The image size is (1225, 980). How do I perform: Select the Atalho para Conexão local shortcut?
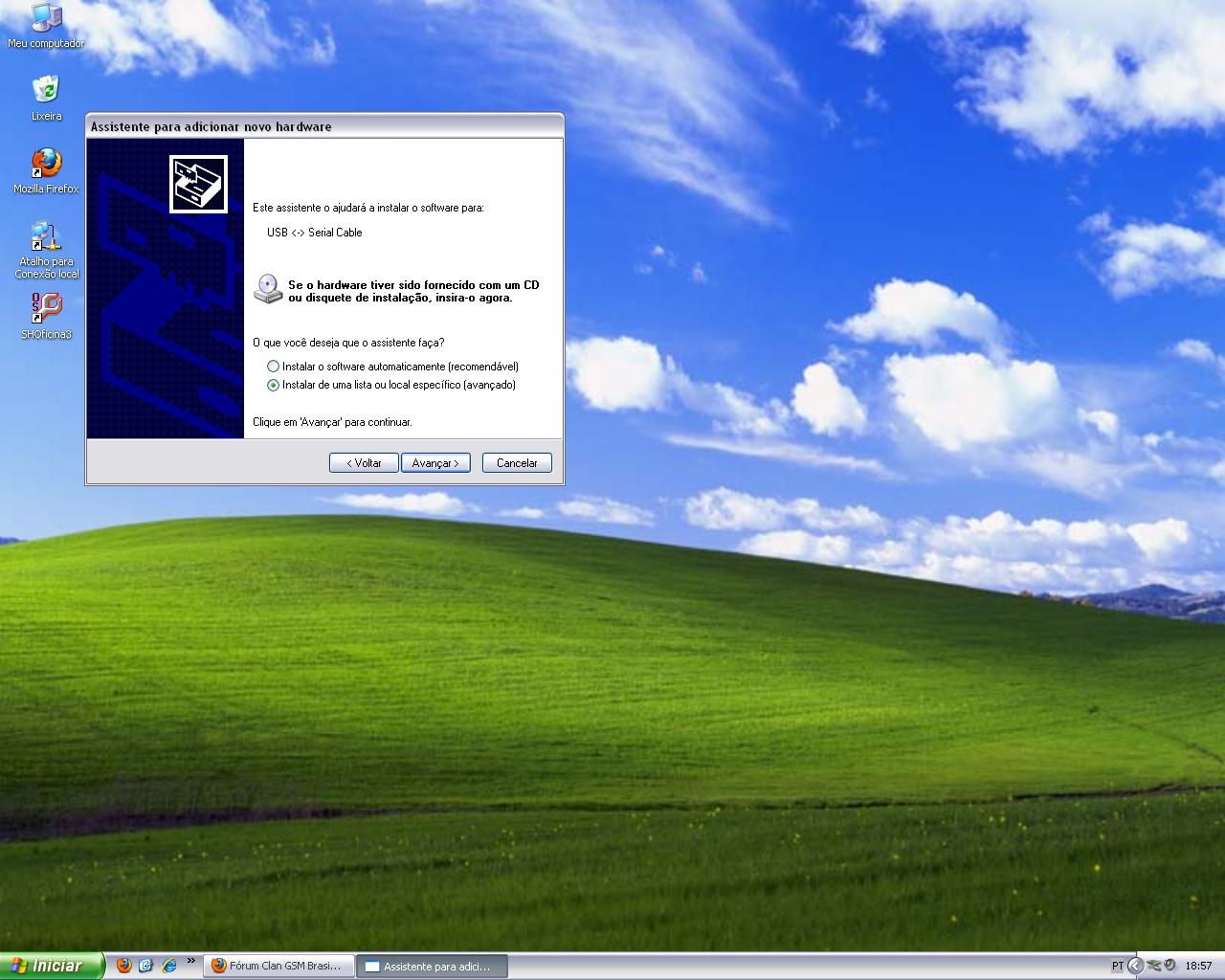pyautogui.click(x=46, y=250)
